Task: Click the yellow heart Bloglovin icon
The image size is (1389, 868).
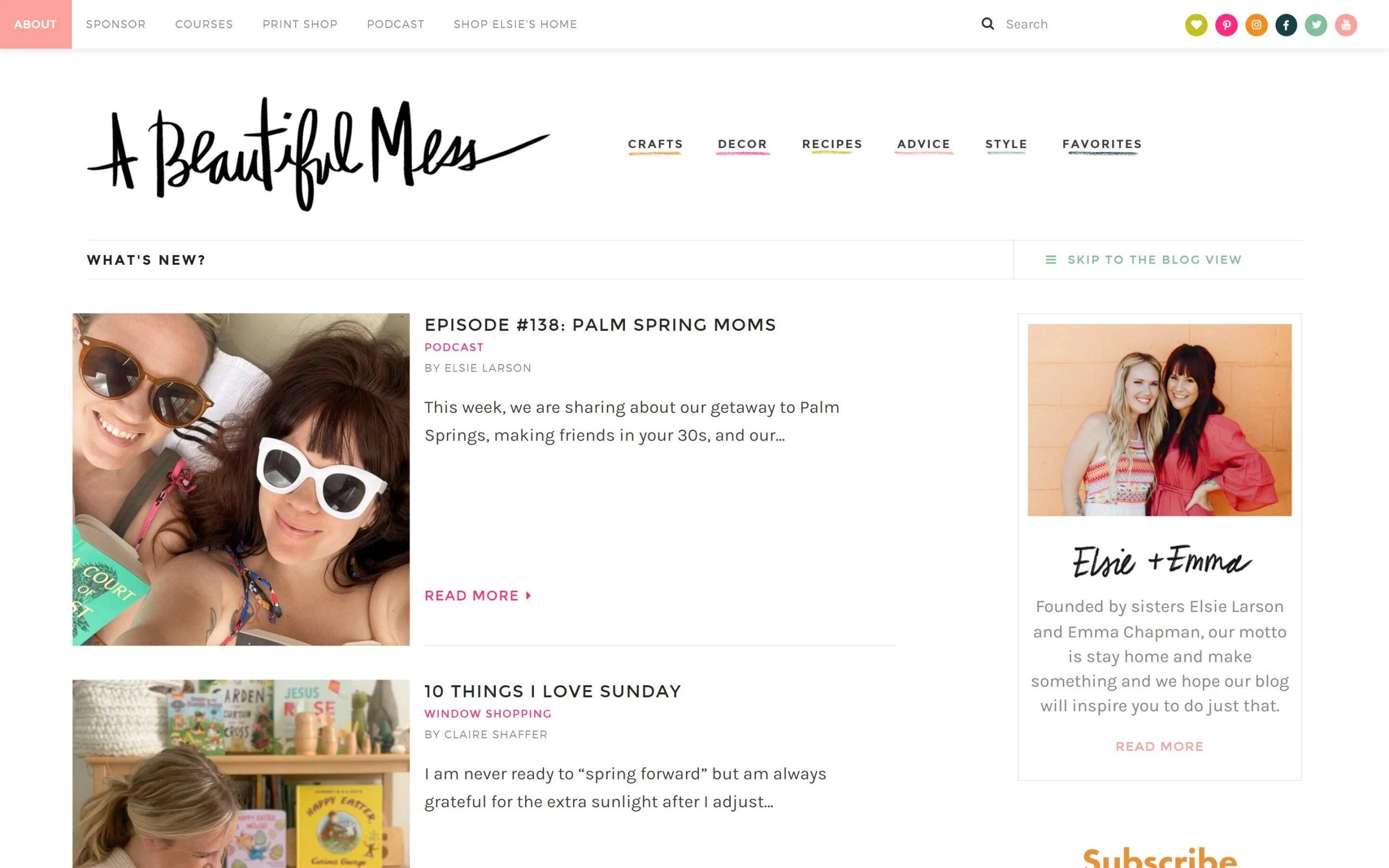Action: click(1196, 25)
